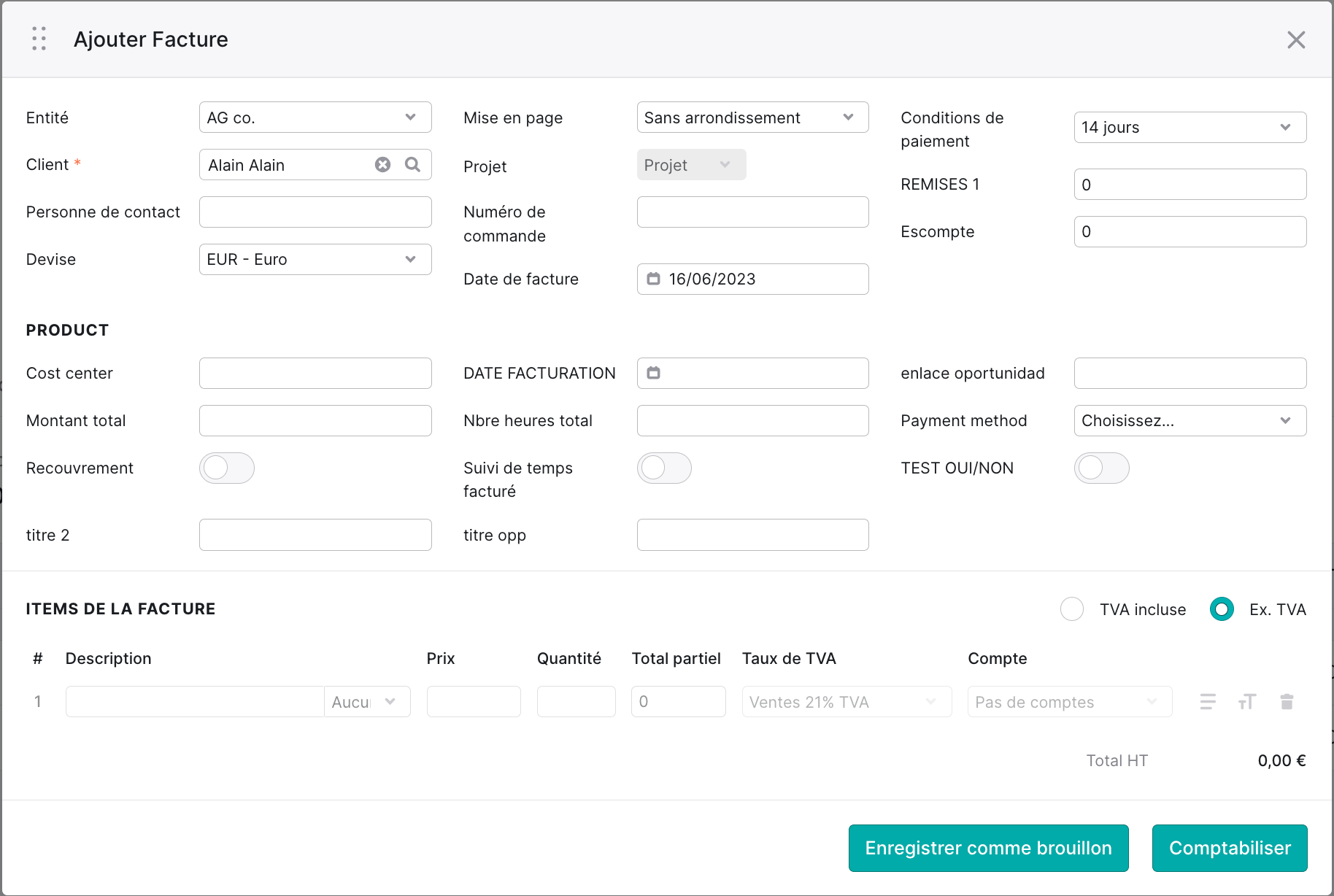Image resolution: width=1334 pixels, height=896 pixels.
Task: Click the enlace oportunidad field
Action: pos(1190,373)
